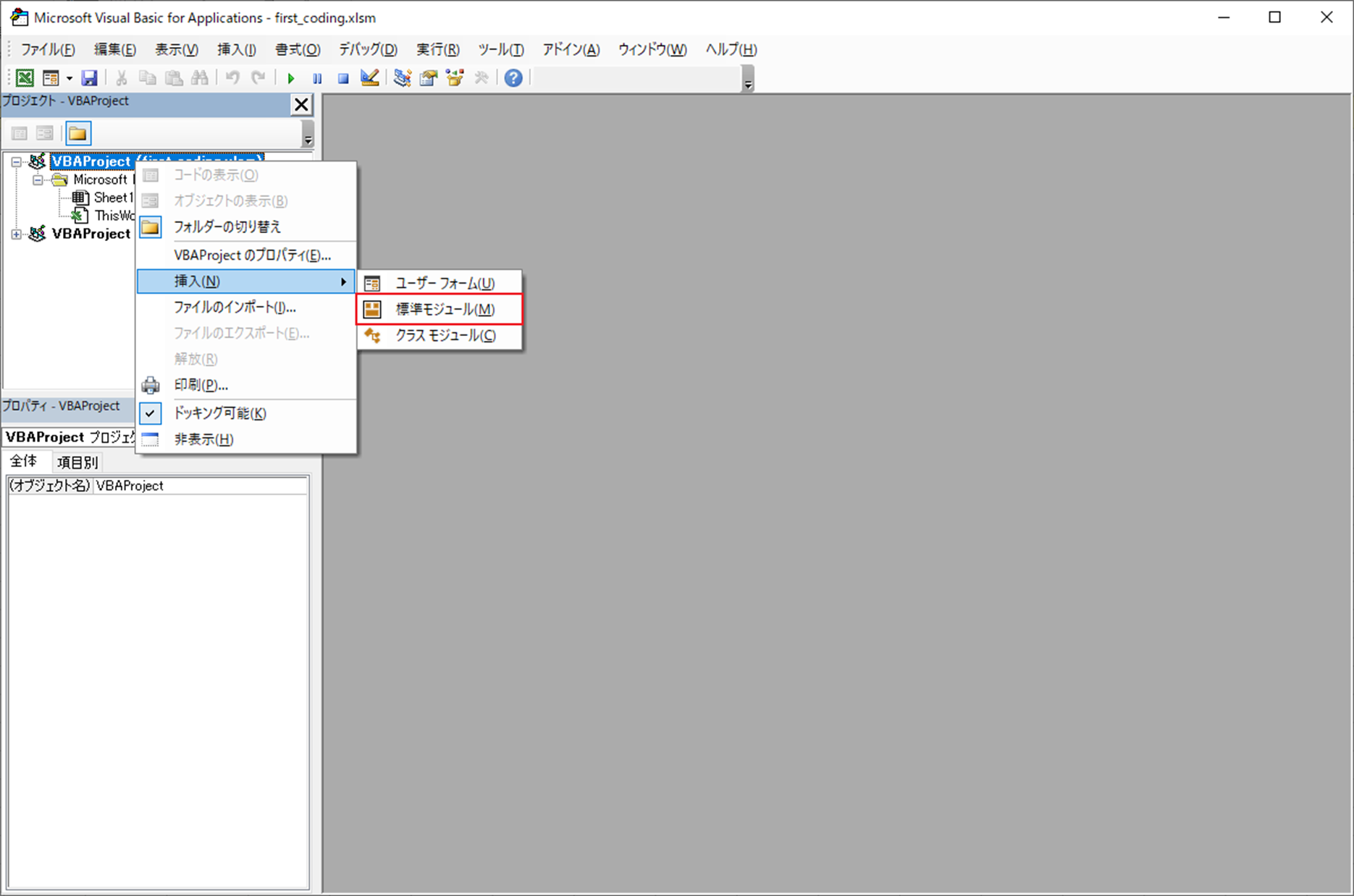Open the 表示(V) menu
Image resolution: width=1354 pixels, height=896 pixels.
[176, 49]
